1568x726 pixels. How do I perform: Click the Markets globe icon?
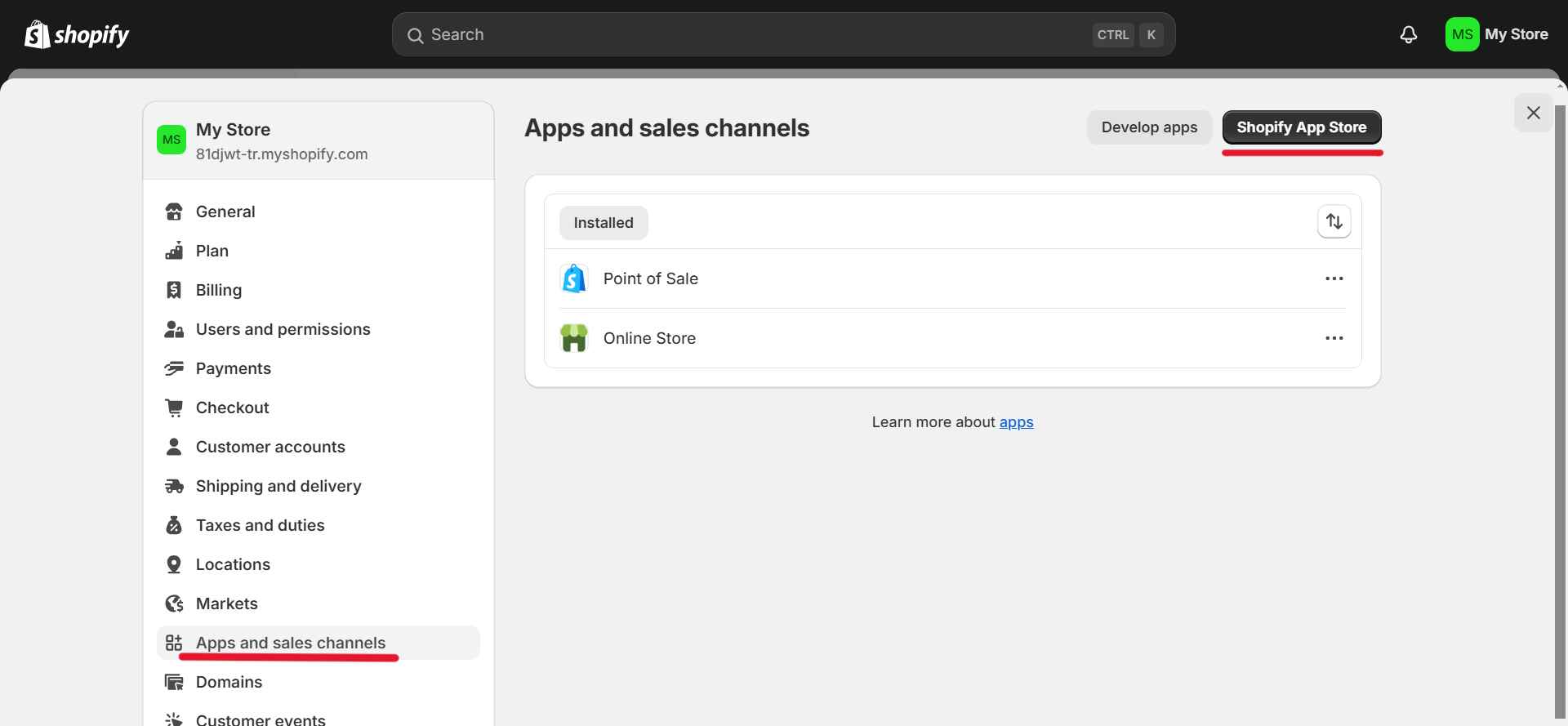pyautogui.click(x=174, y=604)
